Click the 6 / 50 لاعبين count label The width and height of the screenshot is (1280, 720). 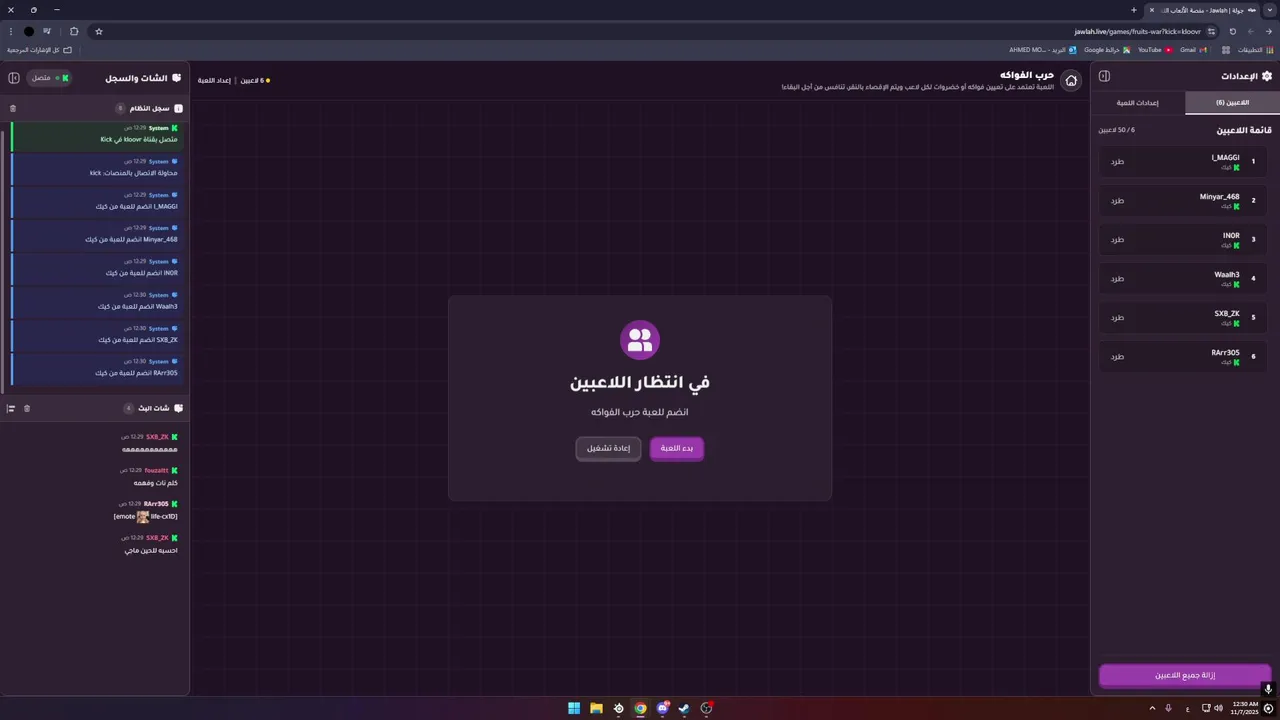tap(1117, 130)
